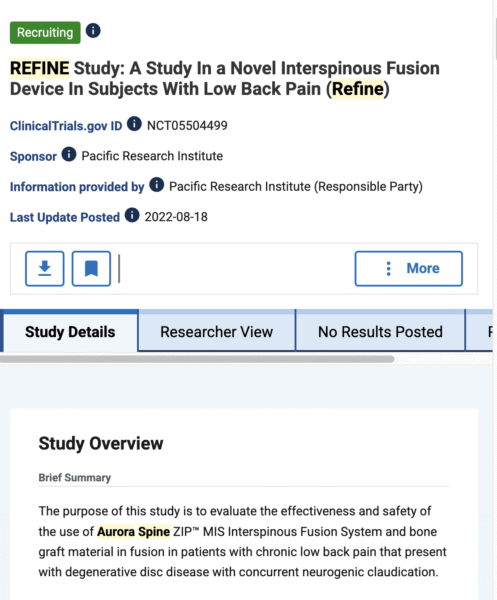The height and width of the screenshot is (600, 497).
Task: Select the partially visible tab at right edge
Action: click(x=479, y=332)
